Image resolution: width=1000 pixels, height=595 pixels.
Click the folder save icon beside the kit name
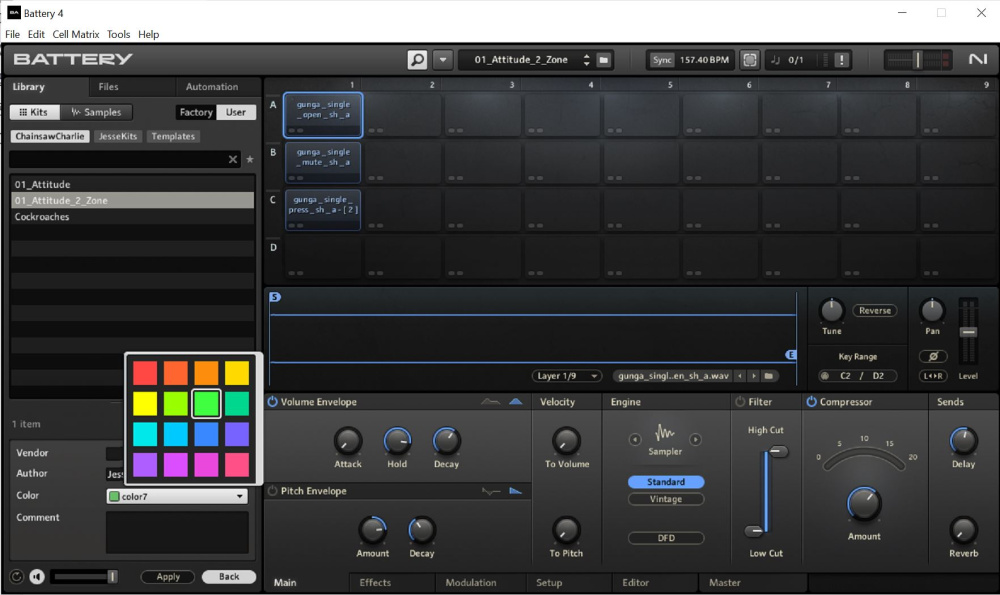(x=603, y=60)
